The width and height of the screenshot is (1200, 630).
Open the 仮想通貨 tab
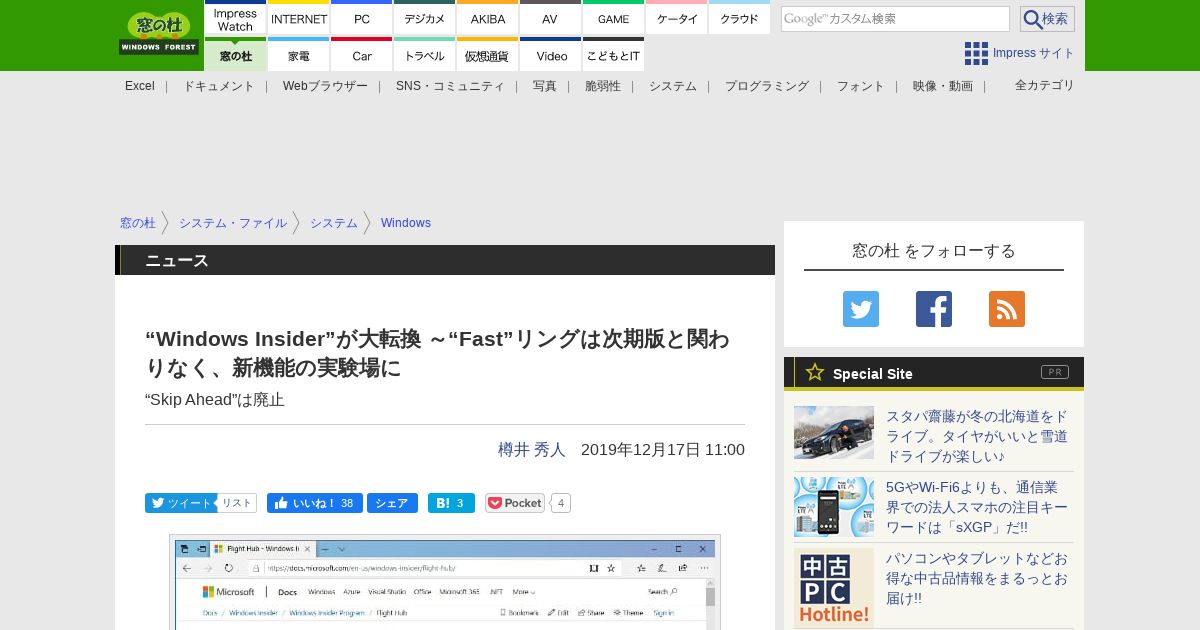(488, 55)
